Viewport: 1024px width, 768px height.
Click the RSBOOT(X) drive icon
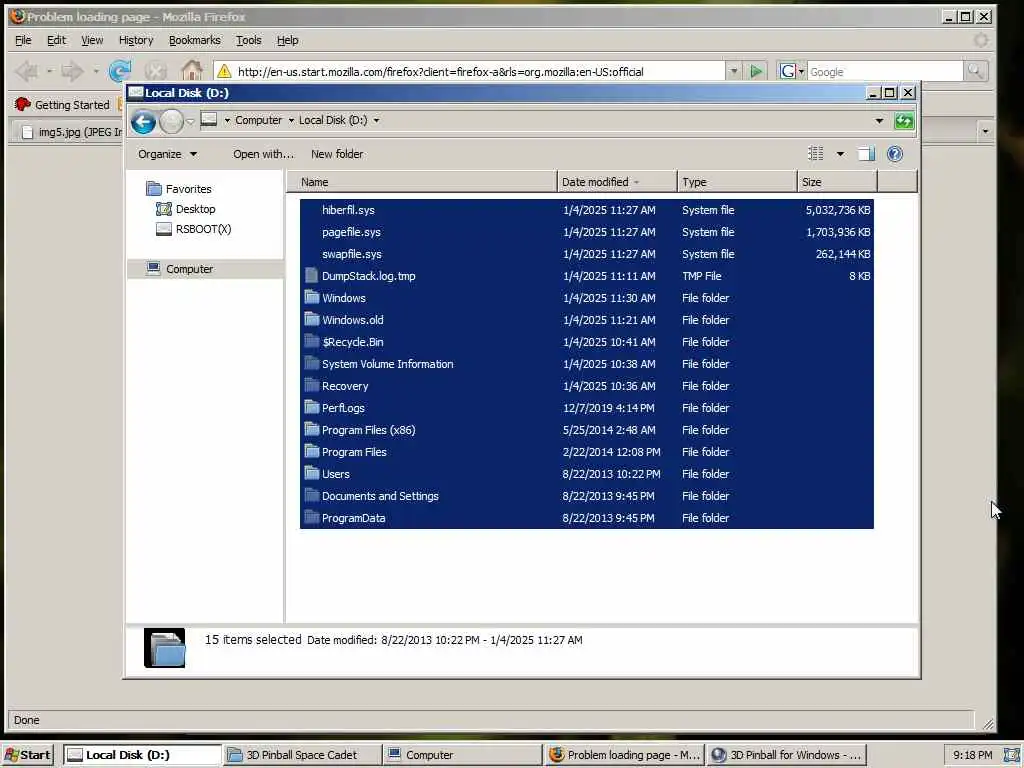tap(164, 229)
